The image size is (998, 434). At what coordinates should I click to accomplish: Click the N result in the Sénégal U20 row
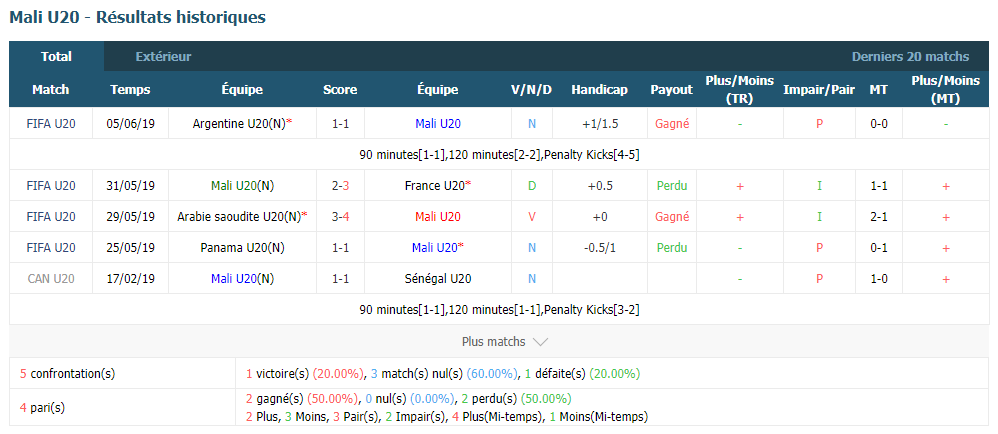coord(532,279)
